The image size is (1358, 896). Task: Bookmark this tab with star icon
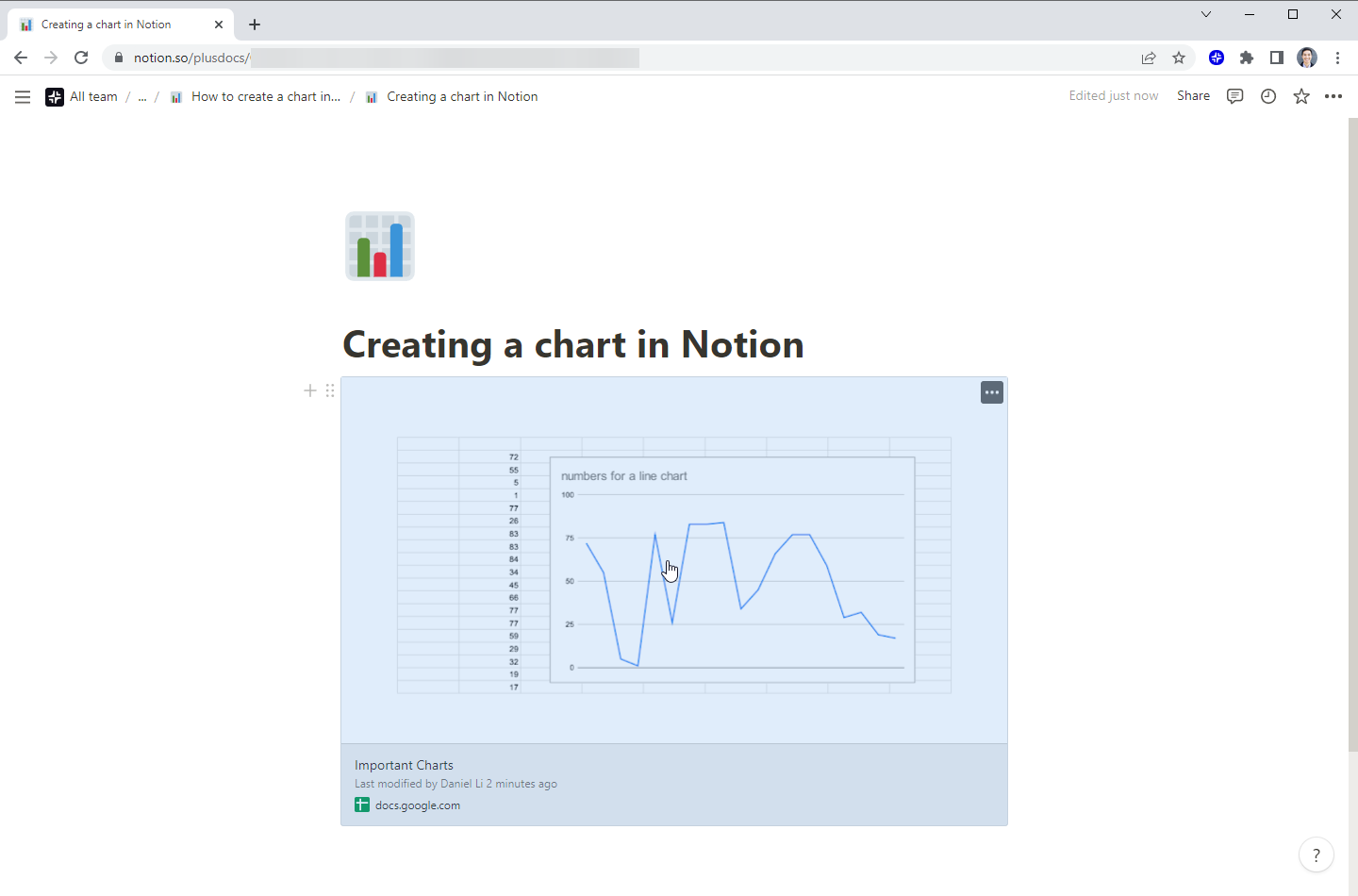1179,58
